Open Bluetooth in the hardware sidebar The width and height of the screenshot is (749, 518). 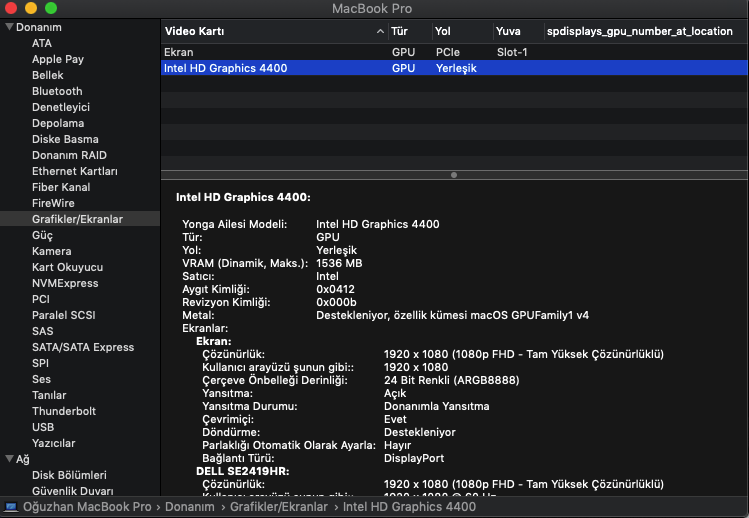click(x=57, y=91)
